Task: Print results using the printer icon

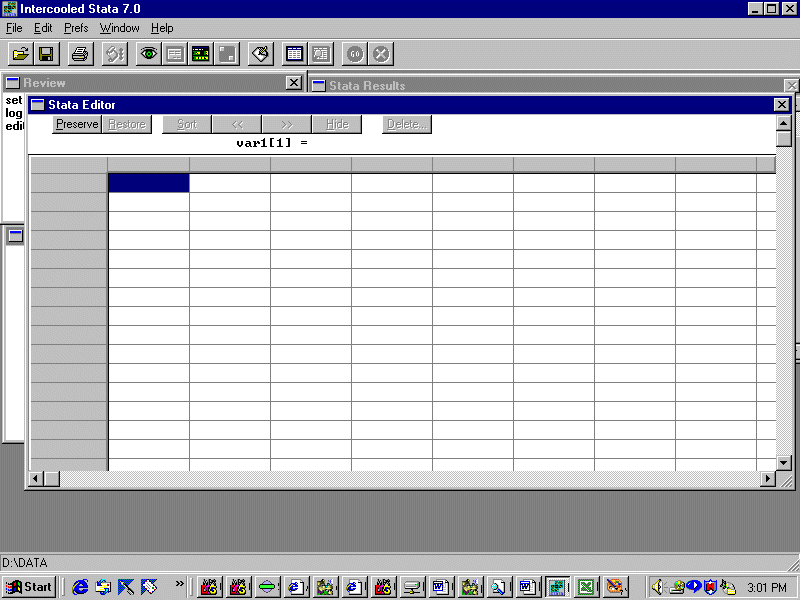Action: (x=81, y=53)
